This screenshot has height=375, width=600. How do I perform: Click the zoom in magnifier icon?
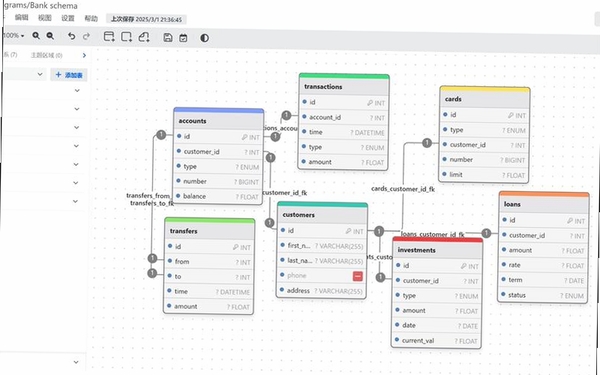pos(36,36)
